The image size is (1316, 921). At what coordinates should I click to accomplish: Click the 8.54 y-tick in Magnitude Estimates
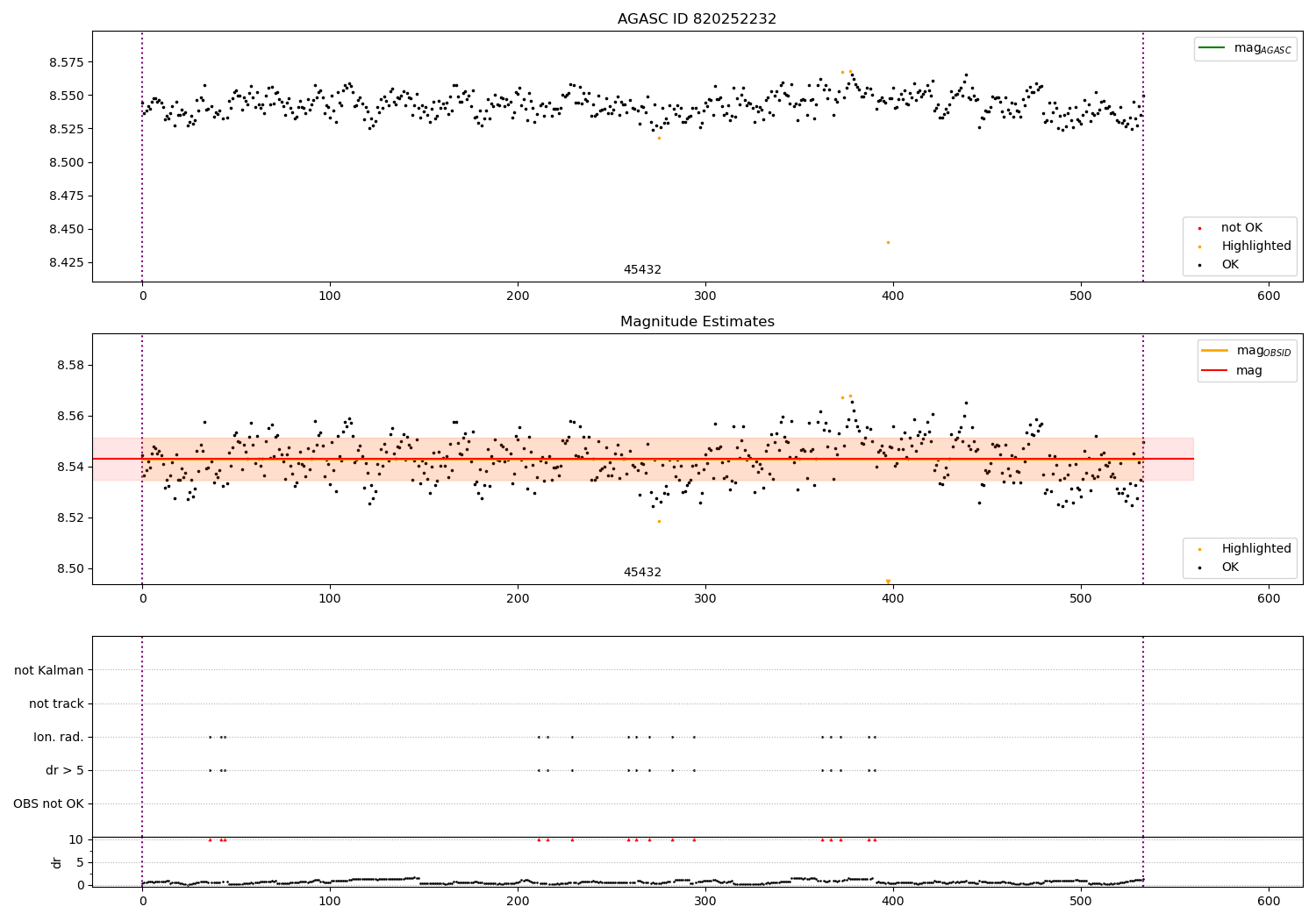tap(69, 467)
